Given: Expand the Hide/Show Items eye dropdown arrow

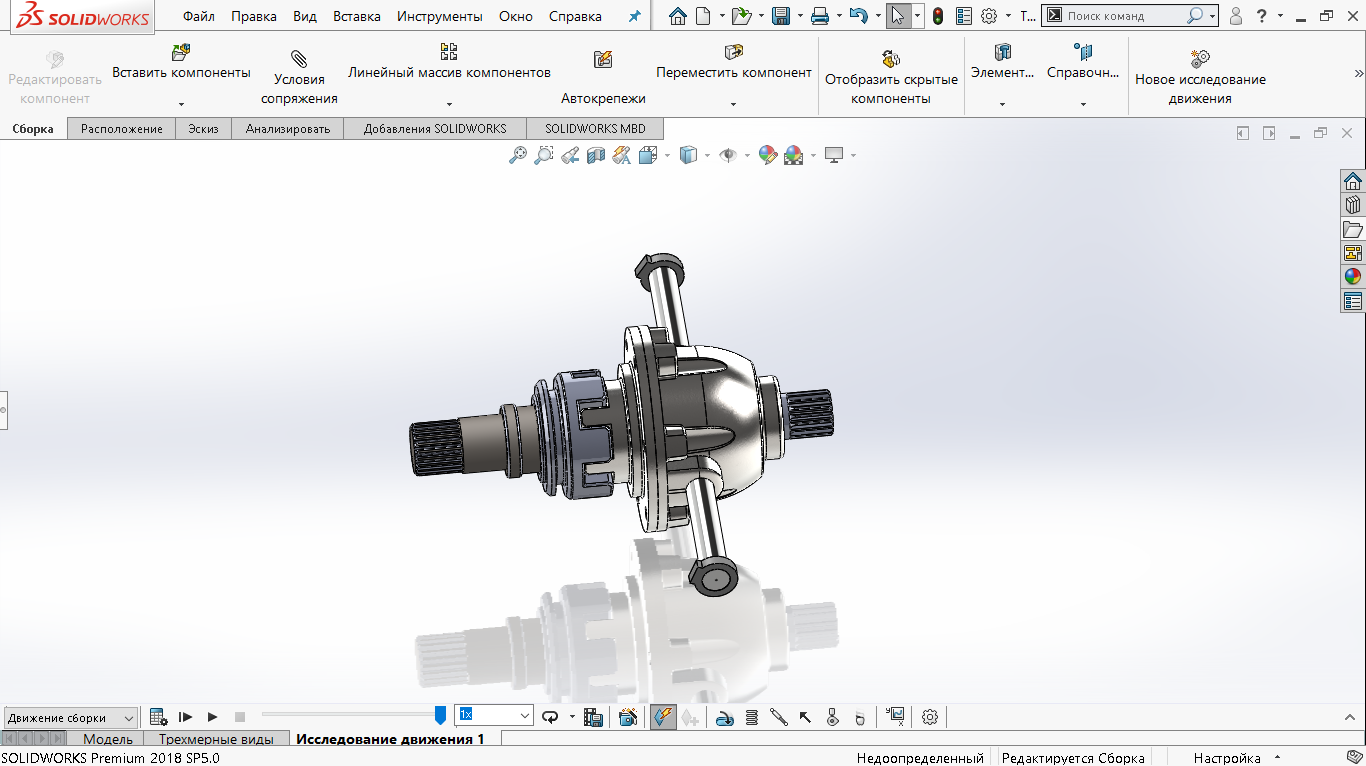Looking at the screenshot, I should (x=747, y=155).
